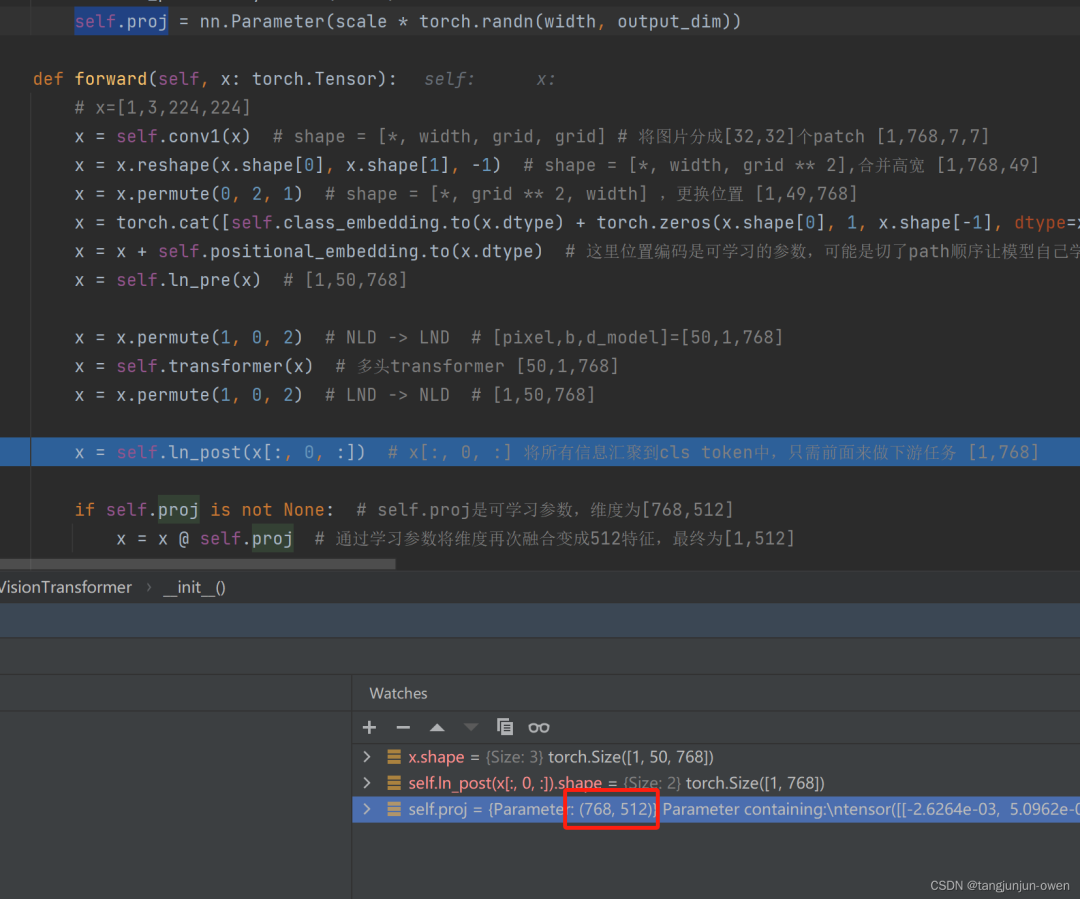The height and width of the screenshot is (899, 1080).
Task: Click the 'x = x @ self.proj' line
Action: point(455,539)
